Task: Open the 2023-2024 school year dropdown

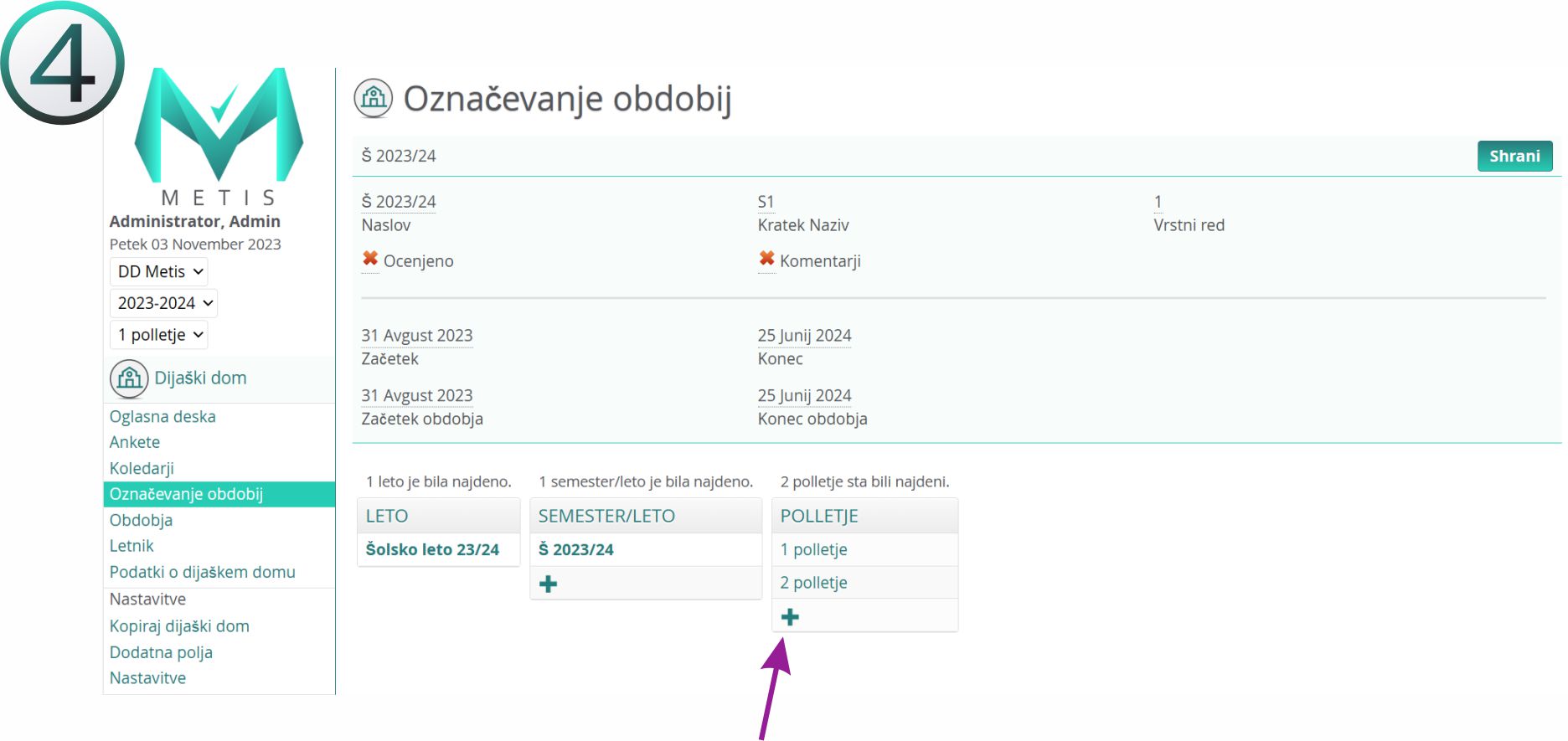Action: point(164,303)
